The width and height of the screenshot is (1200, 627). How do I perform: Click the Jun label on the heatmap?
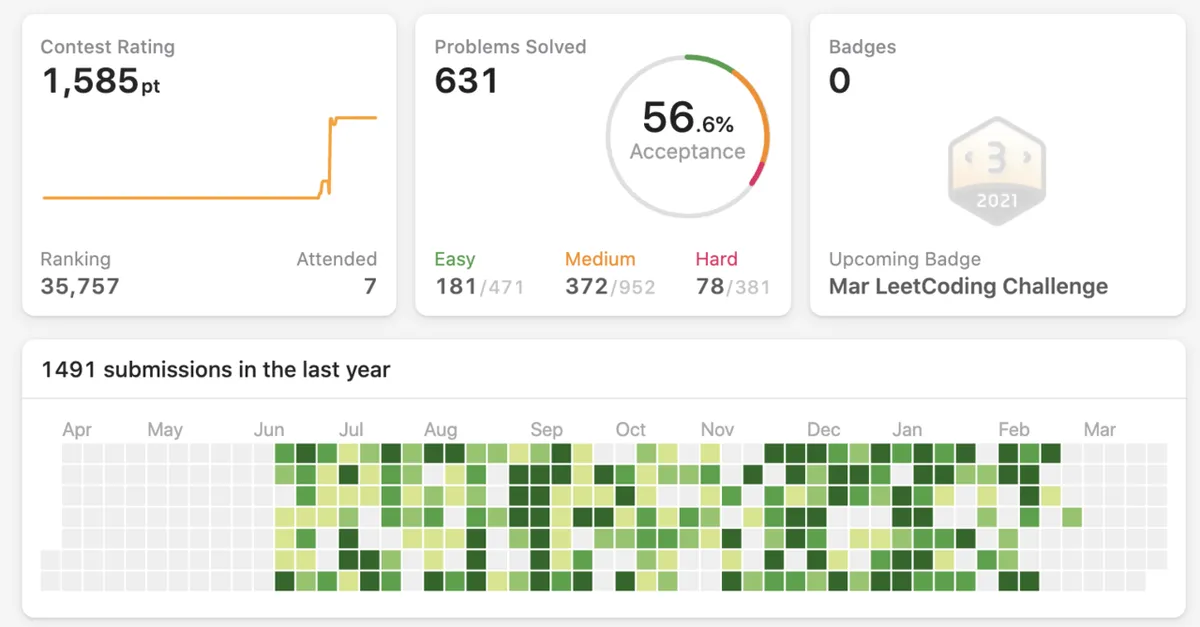point(270,429)
